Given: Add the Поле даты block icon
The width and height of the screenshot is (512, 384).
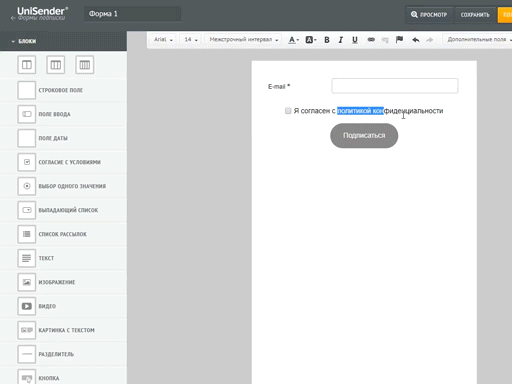Looking at the screenshot, I should (x=27, y=138).
